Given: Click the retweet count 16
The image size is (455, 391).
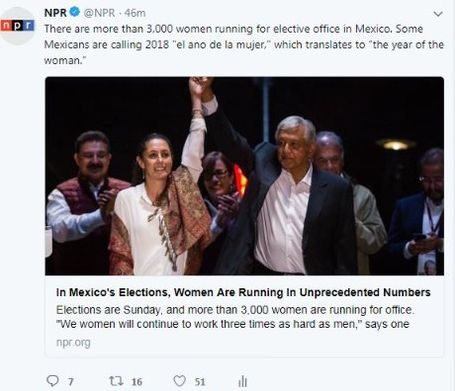Looking at the screenshot, I should tap(137, 382).
